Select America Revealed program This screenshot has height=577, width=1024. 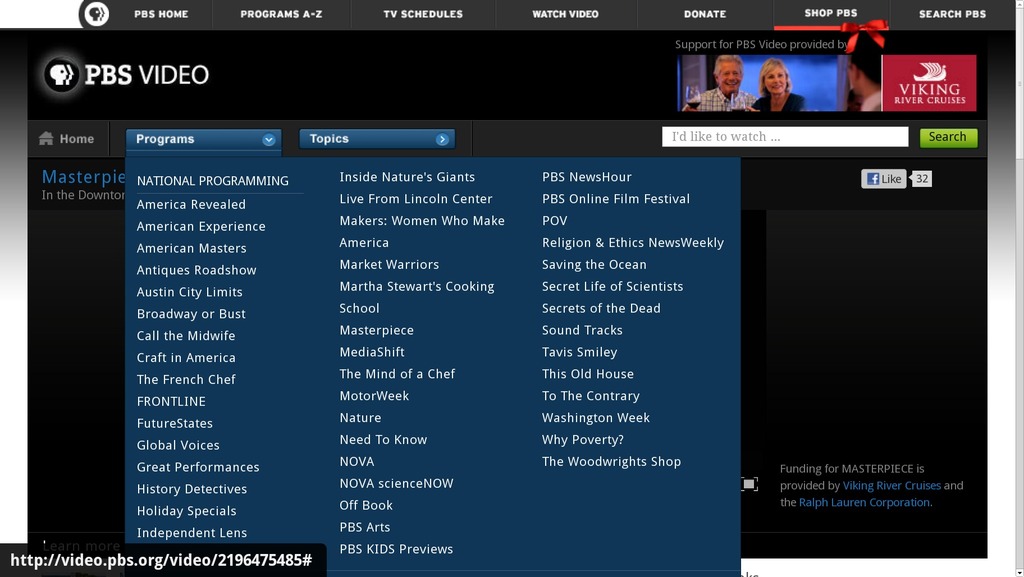tap(191, 204)
